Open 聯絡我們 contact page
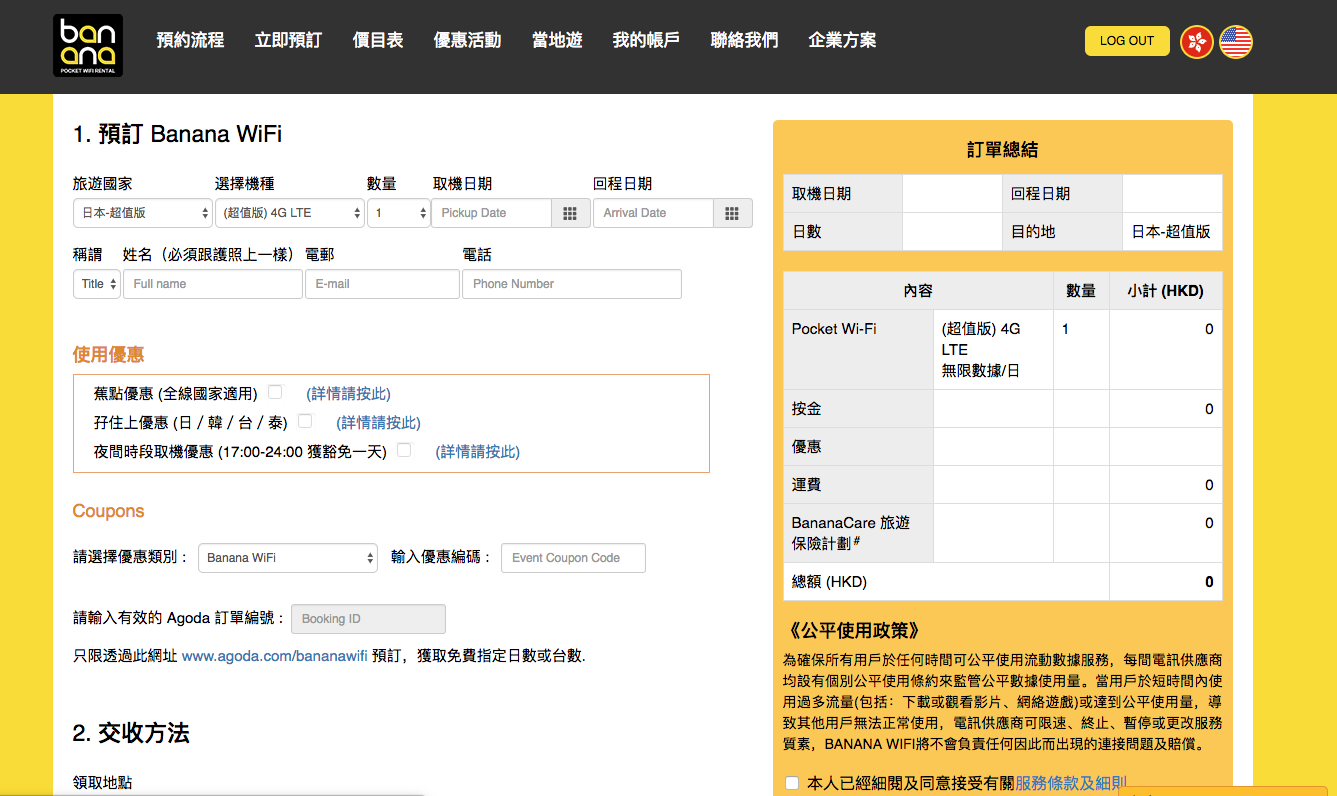The width and height of the screenshot is (1337, 796). pos(744,40)
